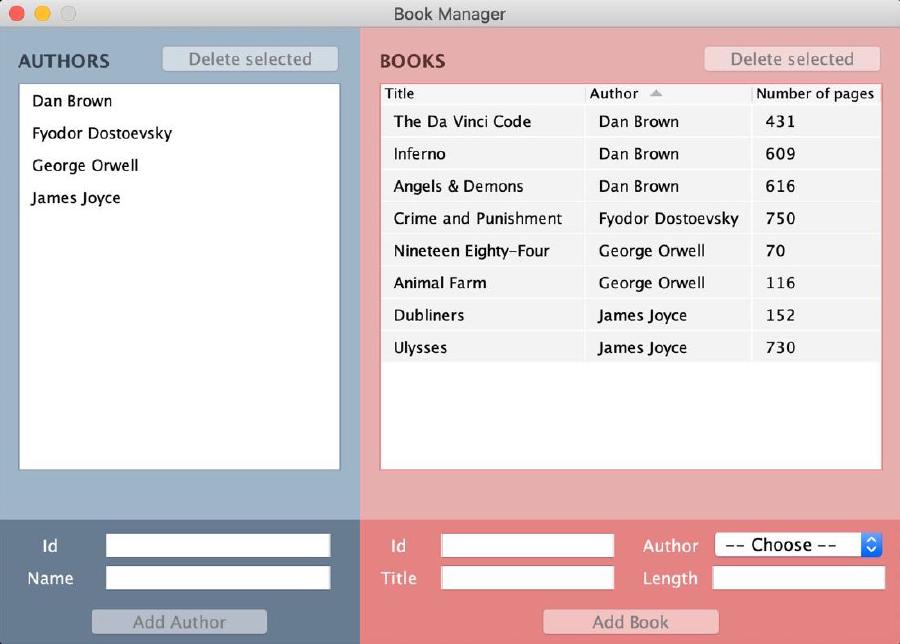Focus the book Id text field
Image resolution: width=900 pixels, height=644 pixels.
click(x=527, y=545)
